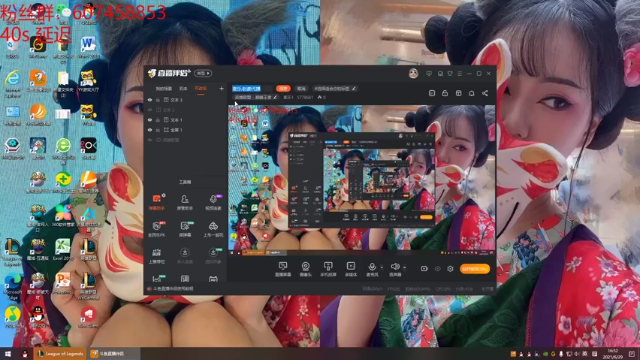The height and width of the screenshot is (360, 640).
Task: Open the QQ penguin desktop shortcut
Action: (38, 316)
